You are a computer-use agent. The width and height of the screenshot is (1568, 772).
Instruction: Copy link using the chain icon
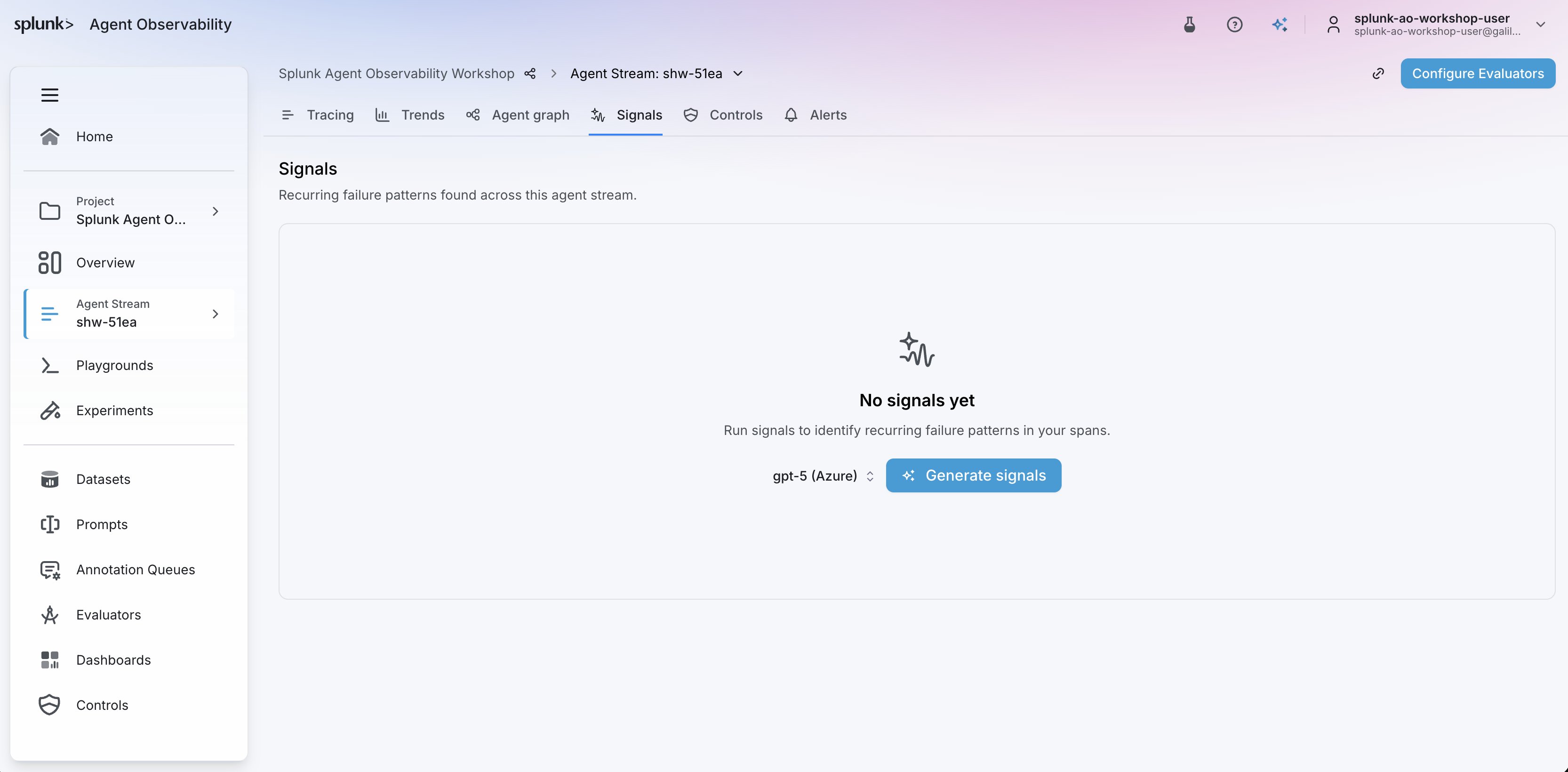coord(1378,73)
